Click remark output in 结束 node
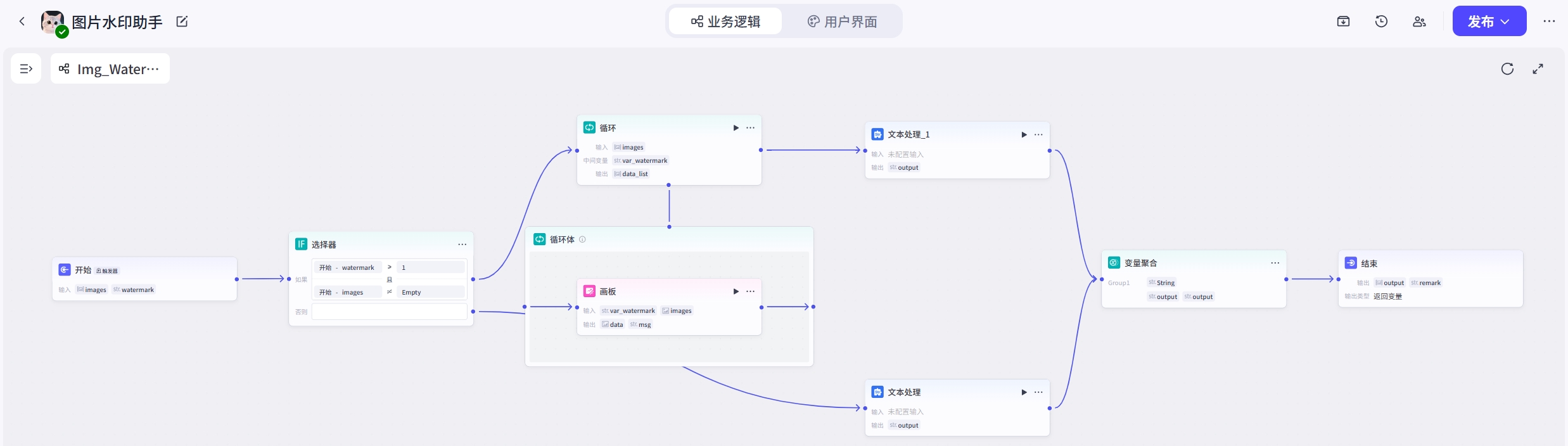The width and height of the screenshot is (1568, 446). pos(1426,283)
